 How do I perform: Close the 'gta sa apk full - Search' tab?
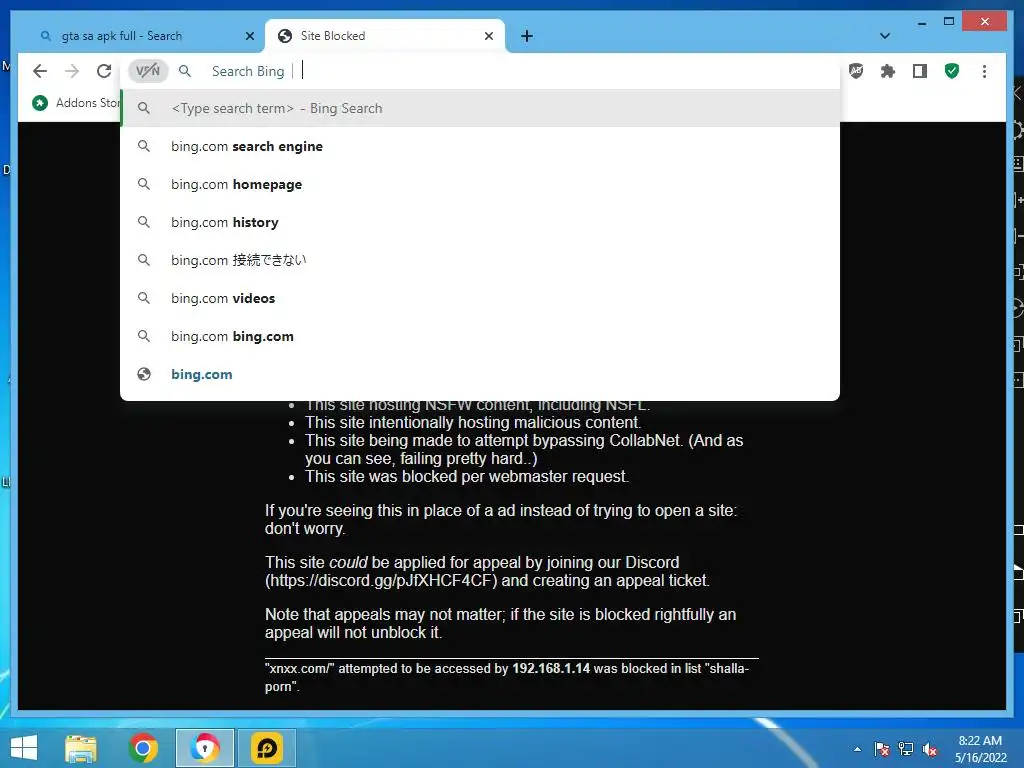click(249, 36)
